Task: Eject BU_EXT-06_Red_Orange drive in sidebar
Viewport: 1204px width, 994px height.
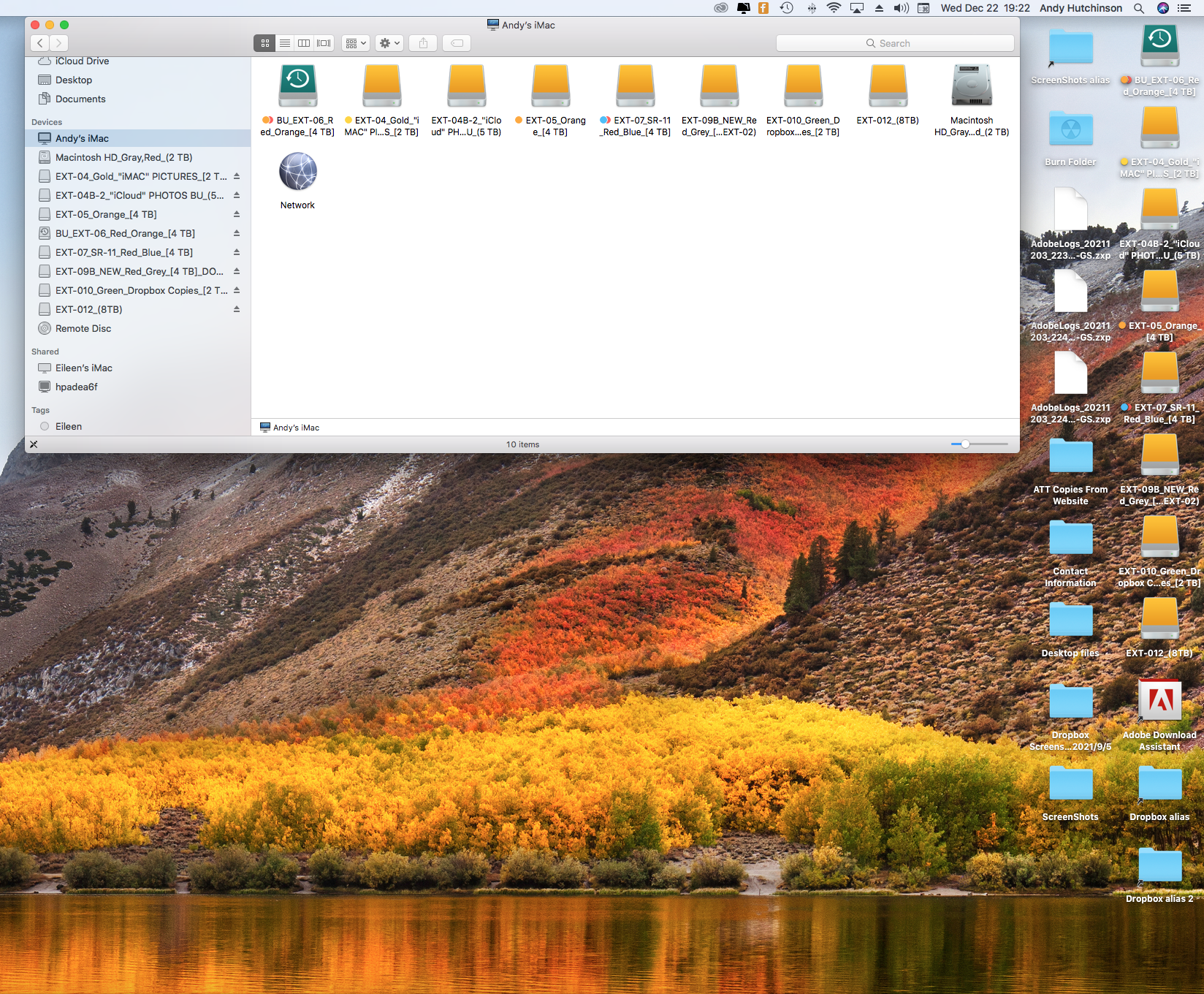Action: point(237,233)
